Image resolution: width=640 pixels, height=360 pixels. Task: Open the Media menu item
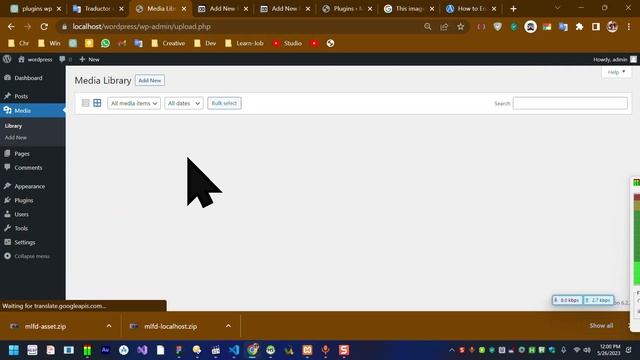click(32, 111)
